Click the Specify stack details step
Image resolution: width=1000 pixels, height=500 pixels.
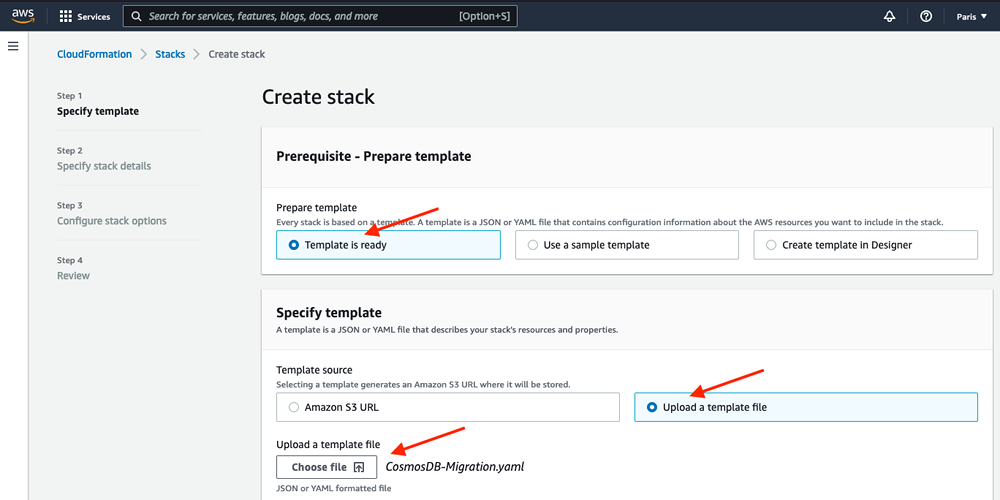[x=104, y=166]
